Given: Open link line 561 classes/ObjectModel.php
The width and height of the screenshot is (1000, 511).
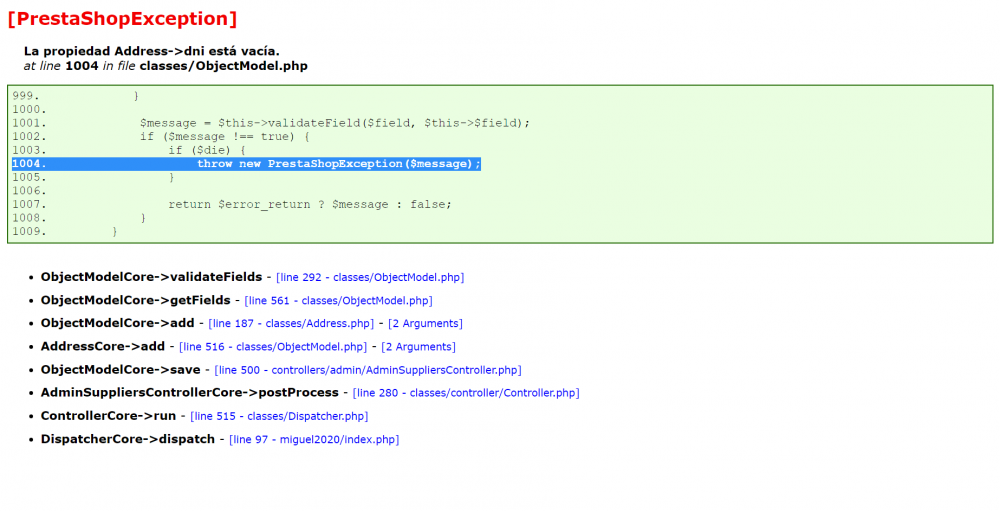Looking at the screenshot, I should pyautogui.click(x=339, y=300).
